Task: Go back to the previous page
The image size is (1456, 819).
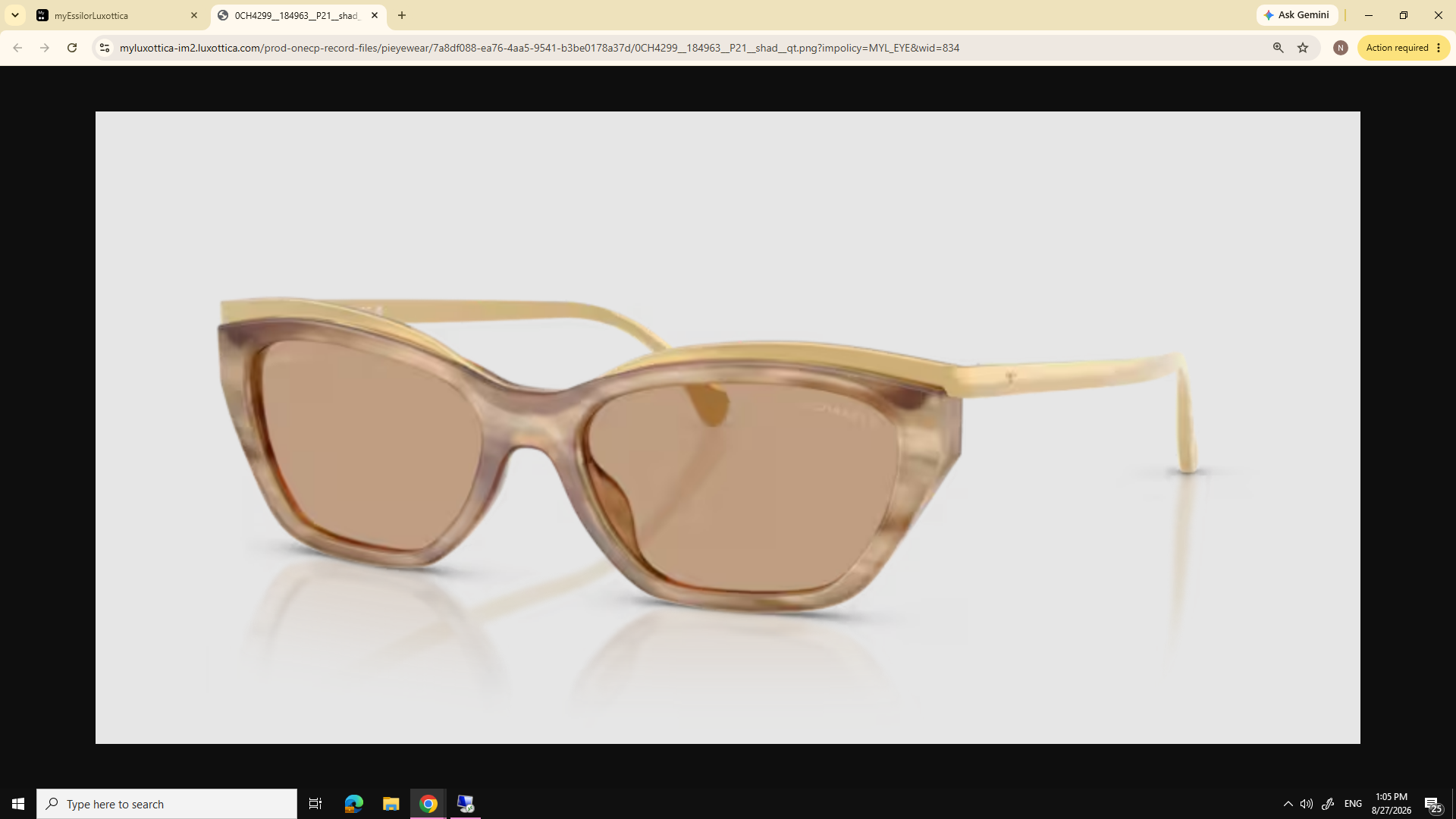Action: (17, 48)
